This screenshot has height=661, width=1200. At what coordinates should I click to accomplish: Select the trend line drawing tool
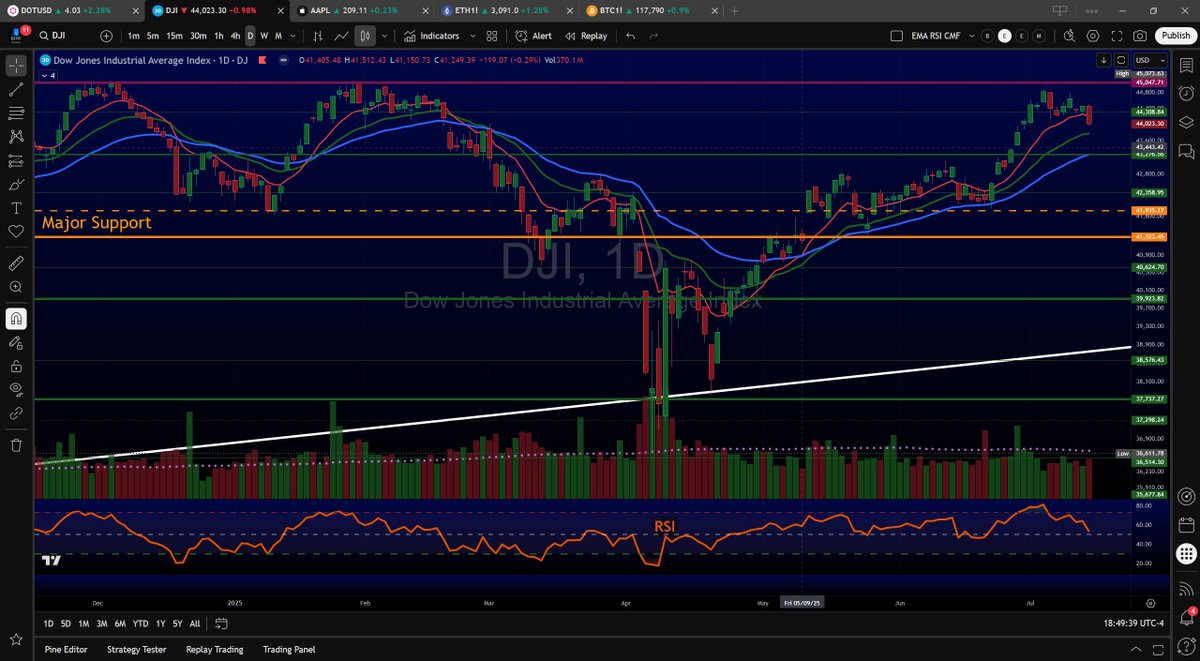(x=16, y=89)
